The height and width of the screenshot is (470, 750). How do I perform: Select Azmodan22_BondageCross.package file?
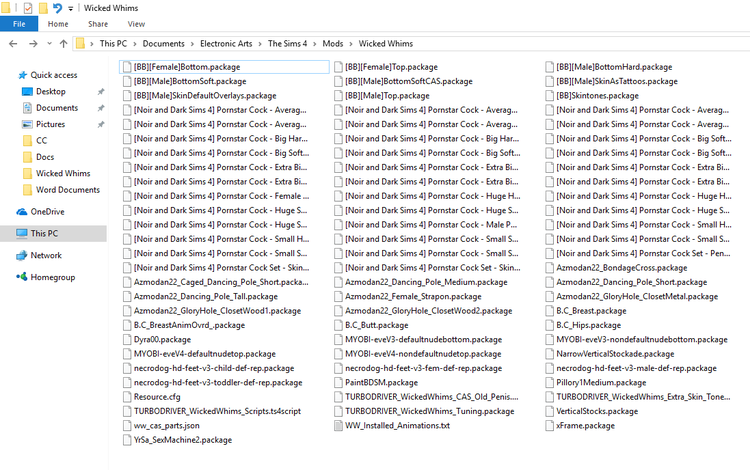click(621, 268)
